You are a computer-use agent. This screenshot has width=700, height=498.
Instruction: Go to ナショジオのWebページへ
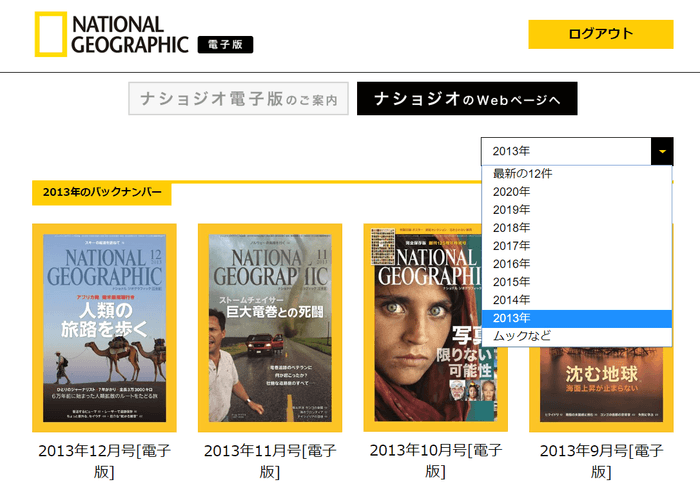pyautogui.click(x=467, y=99)
